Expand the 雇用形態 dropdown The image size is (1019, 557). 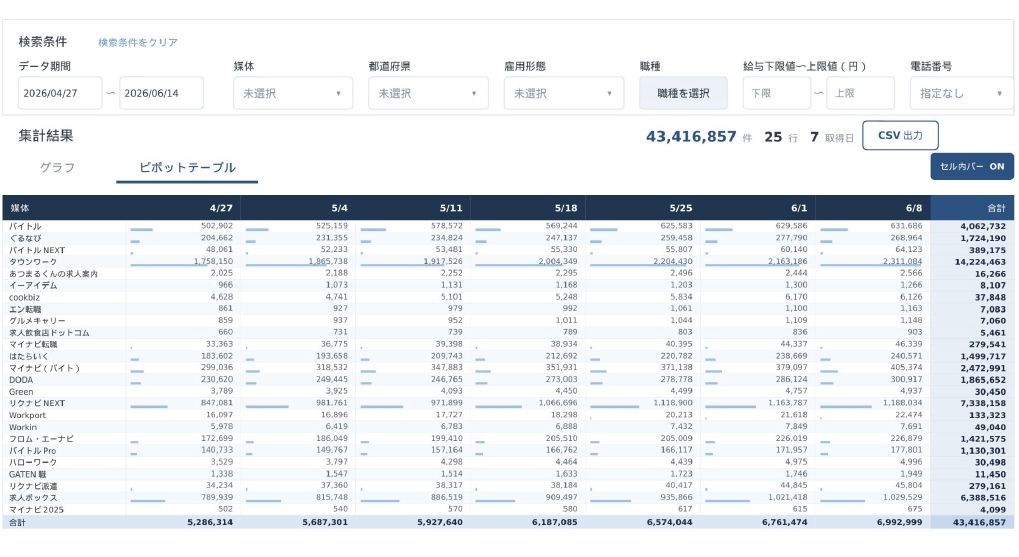[563, 93]
